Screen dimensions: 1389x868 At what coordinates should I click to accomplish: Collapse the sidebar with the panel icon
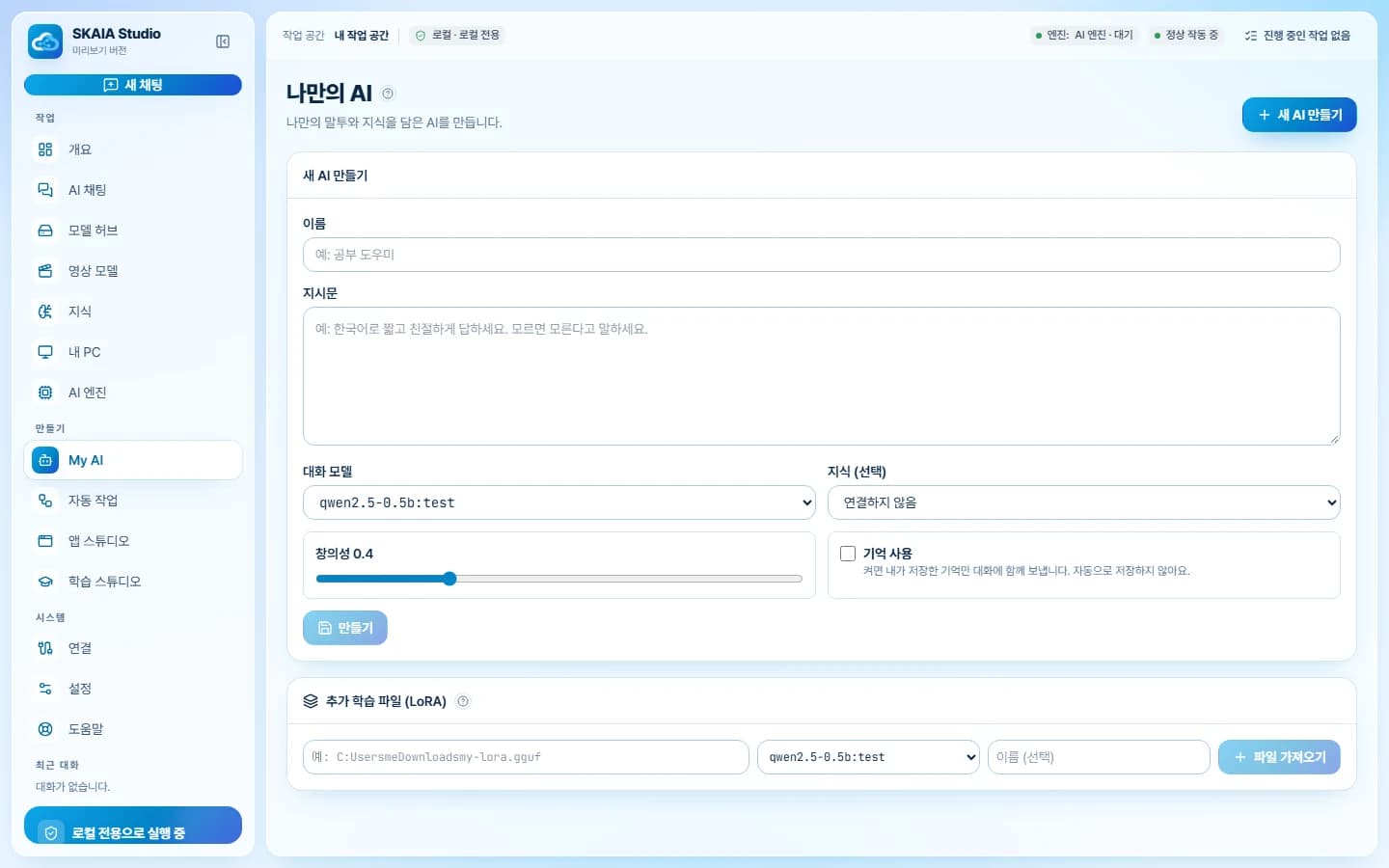click(223, 41)
